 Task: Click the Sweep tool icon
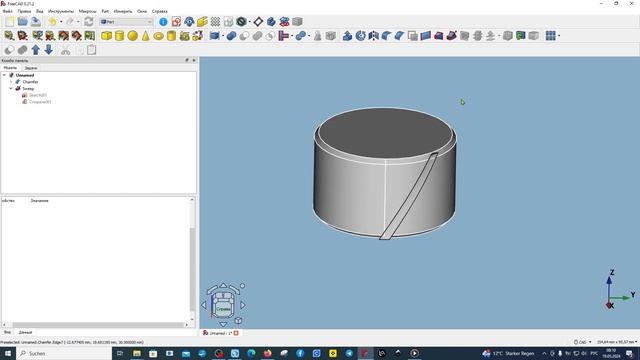pyautogui.click(x=452, y=36)
